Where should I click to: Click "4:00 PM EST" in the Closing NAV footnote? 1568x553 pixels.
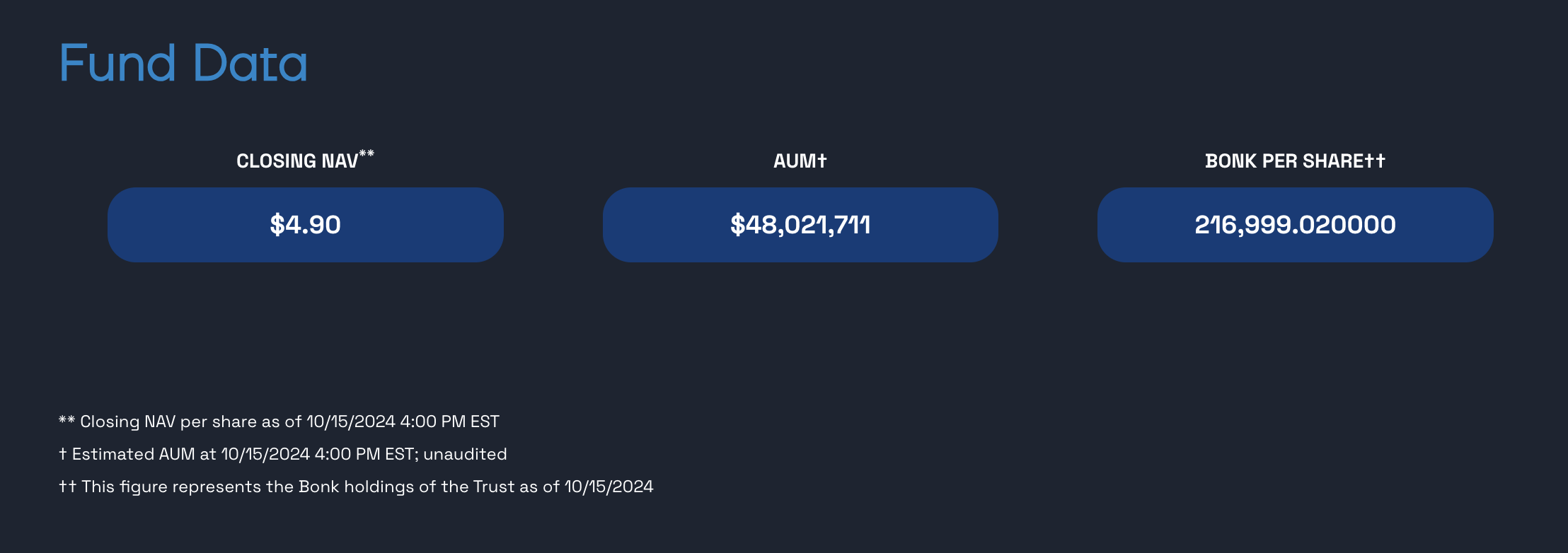coord(449,422)
